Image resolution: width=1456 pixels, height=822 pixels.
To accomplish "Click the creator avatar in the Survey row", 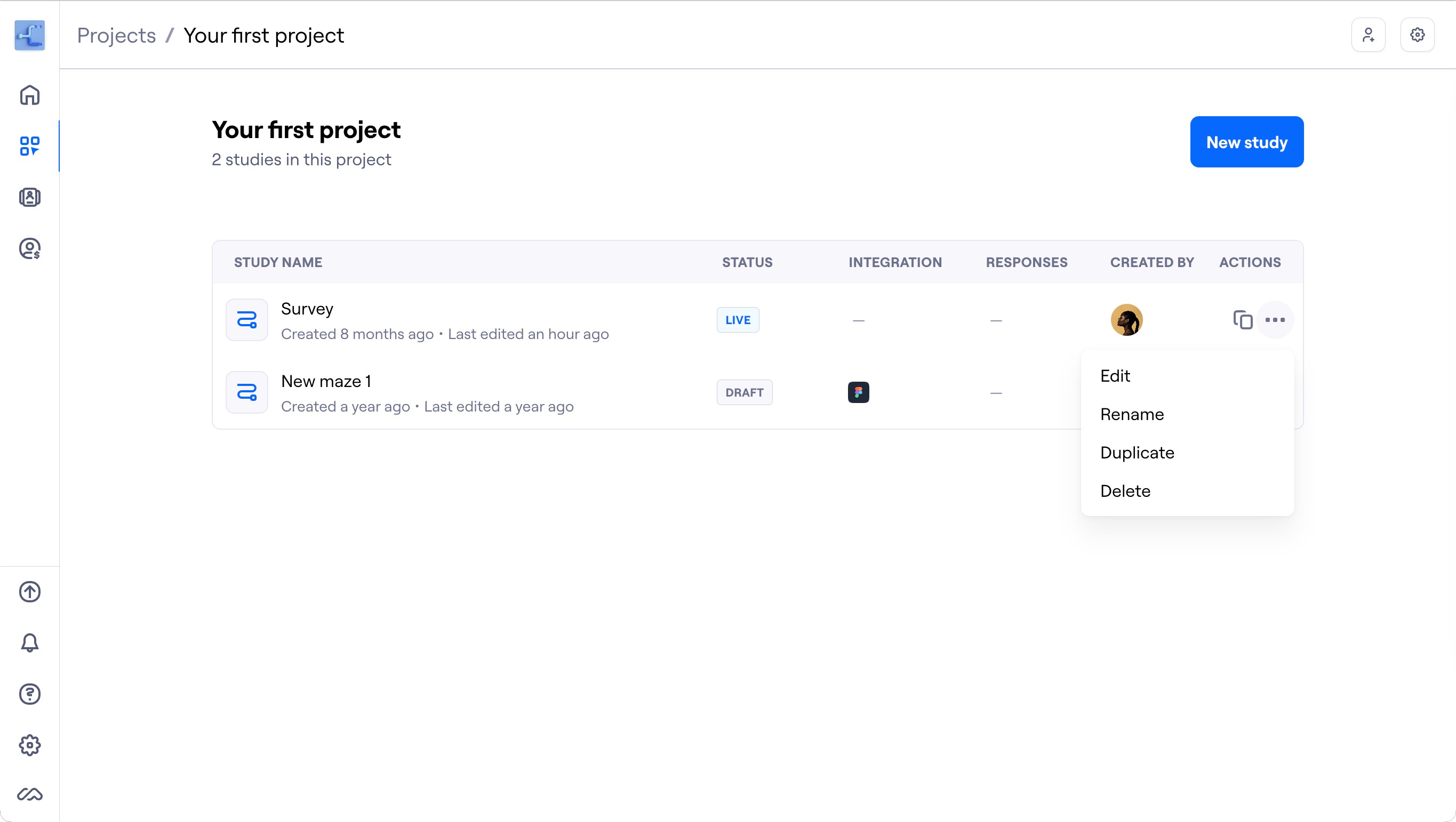I will point(1126,320).
